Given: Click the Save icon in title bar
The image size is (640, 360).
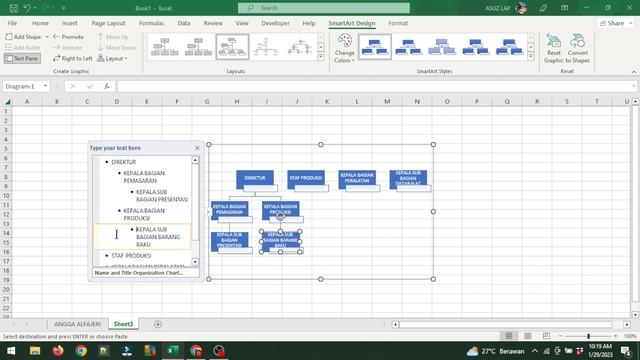Looking at the screenshot, I should coord(13,8).
